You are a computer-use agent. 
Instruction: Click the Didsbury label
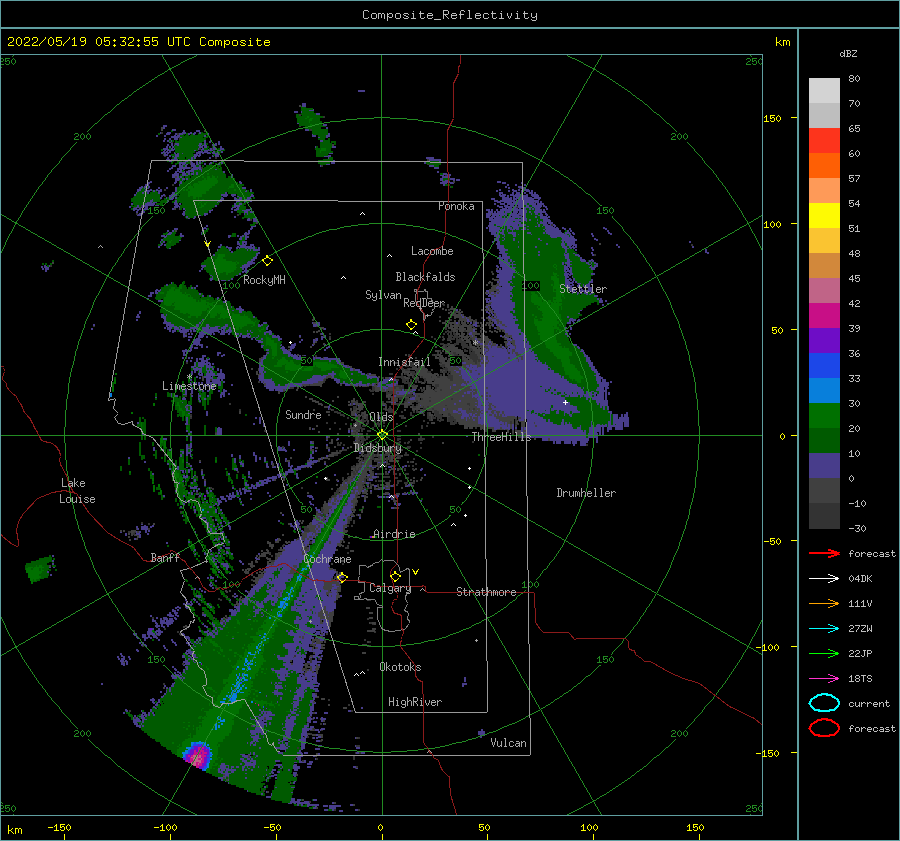(x=377, y=448)
